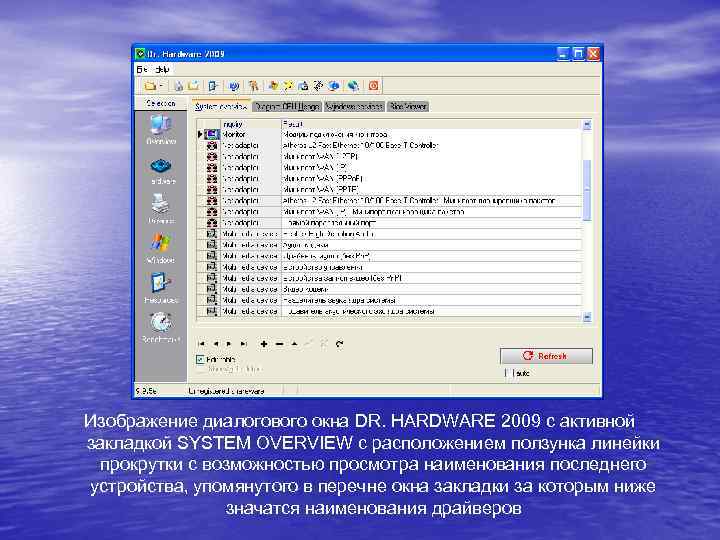Image resolution: width=720 pixels, height=540 pixels.
Task: Go to previous record in navigator
Action: (x=215, y=343)
